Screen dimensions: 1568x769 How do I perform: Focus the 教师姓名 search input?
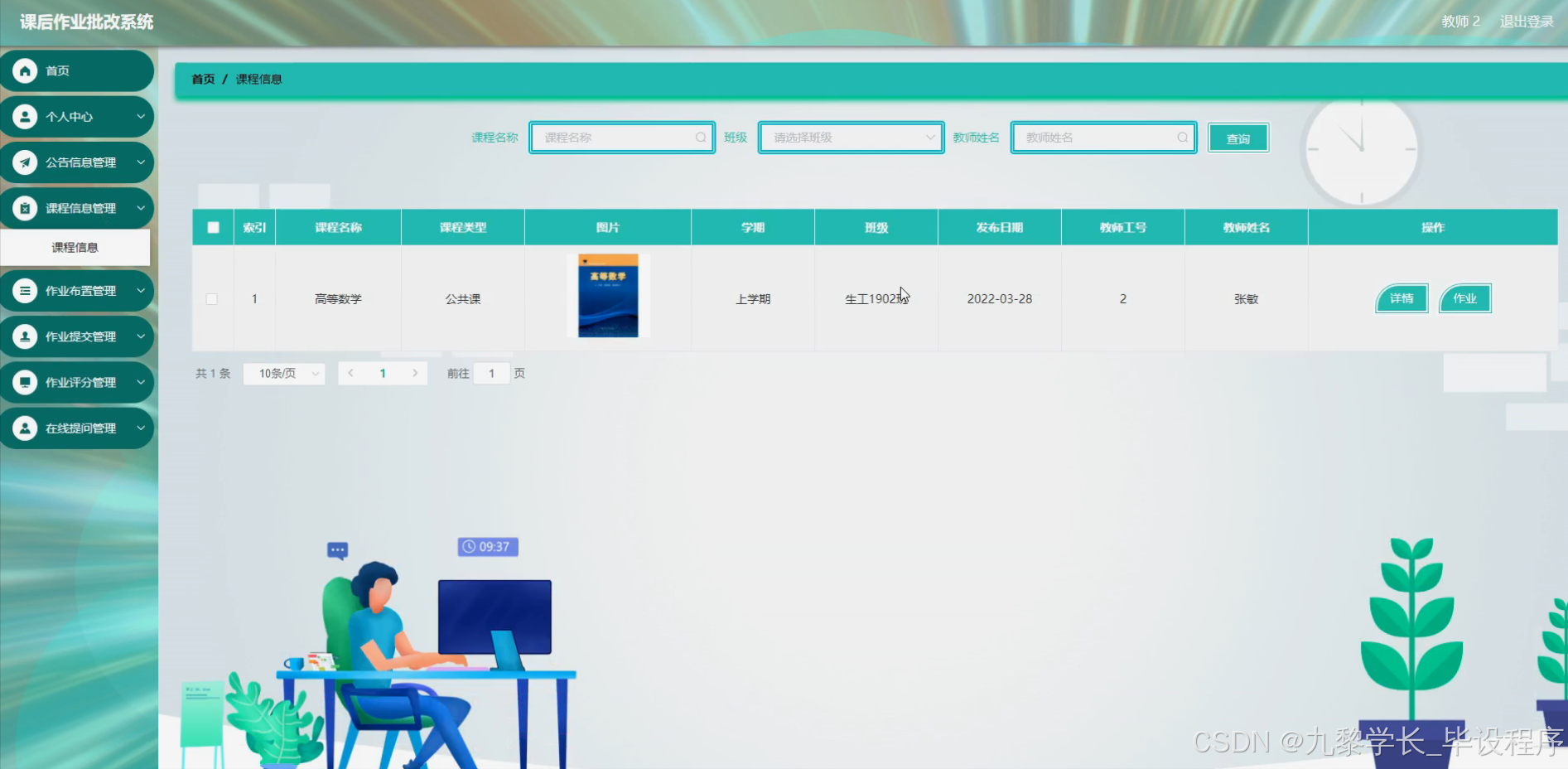click(1103, 138)
